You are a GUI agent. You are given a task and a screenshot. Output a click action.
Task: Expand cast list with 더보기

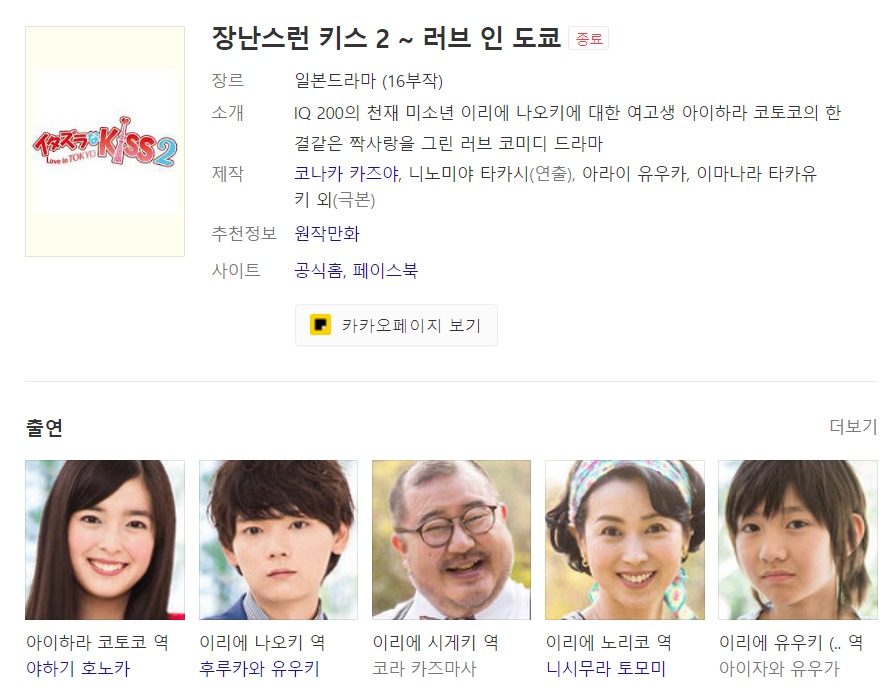pos(853,426)
